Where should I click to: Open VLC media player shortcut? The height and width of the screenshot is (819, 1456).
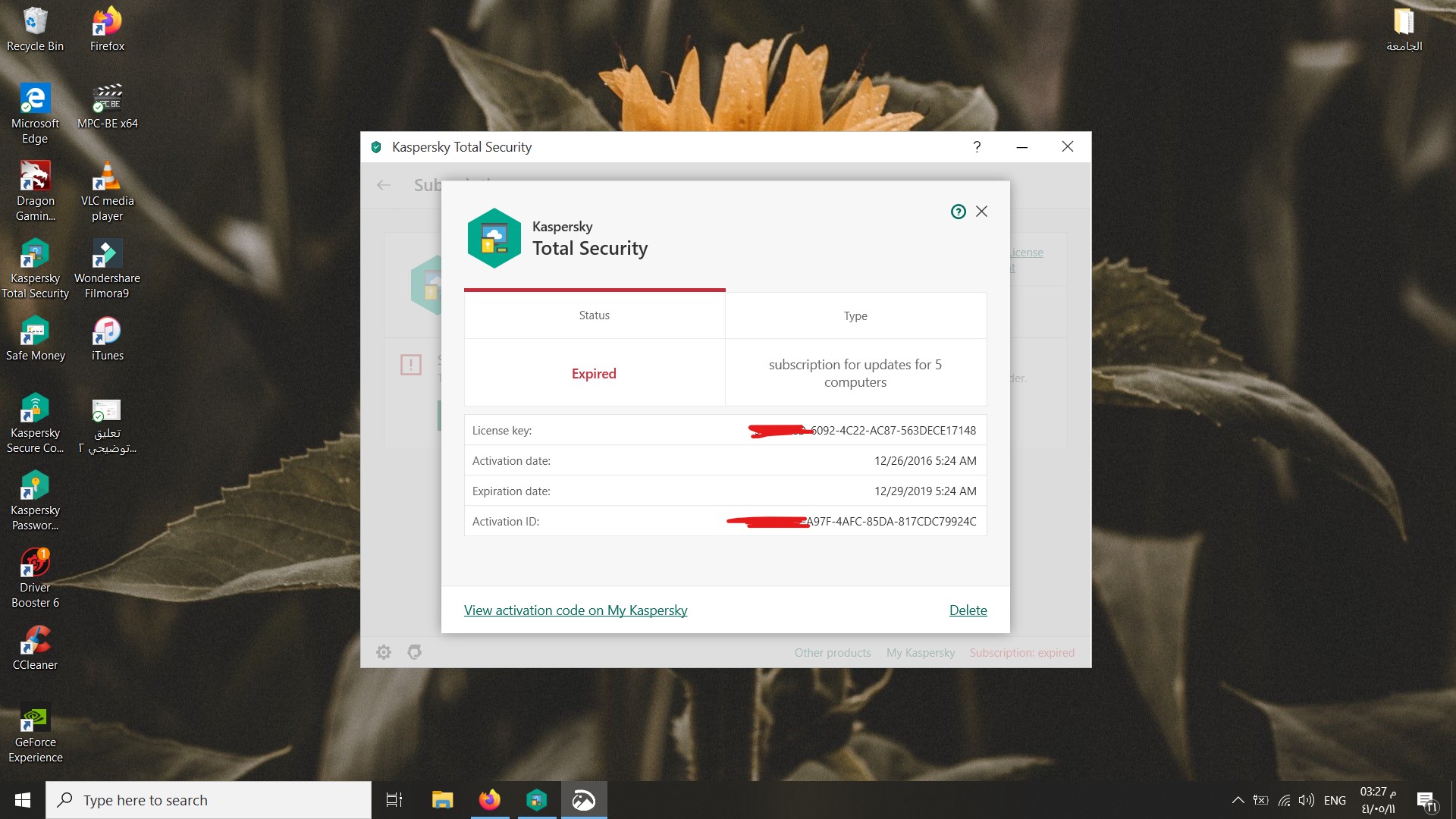107,191
